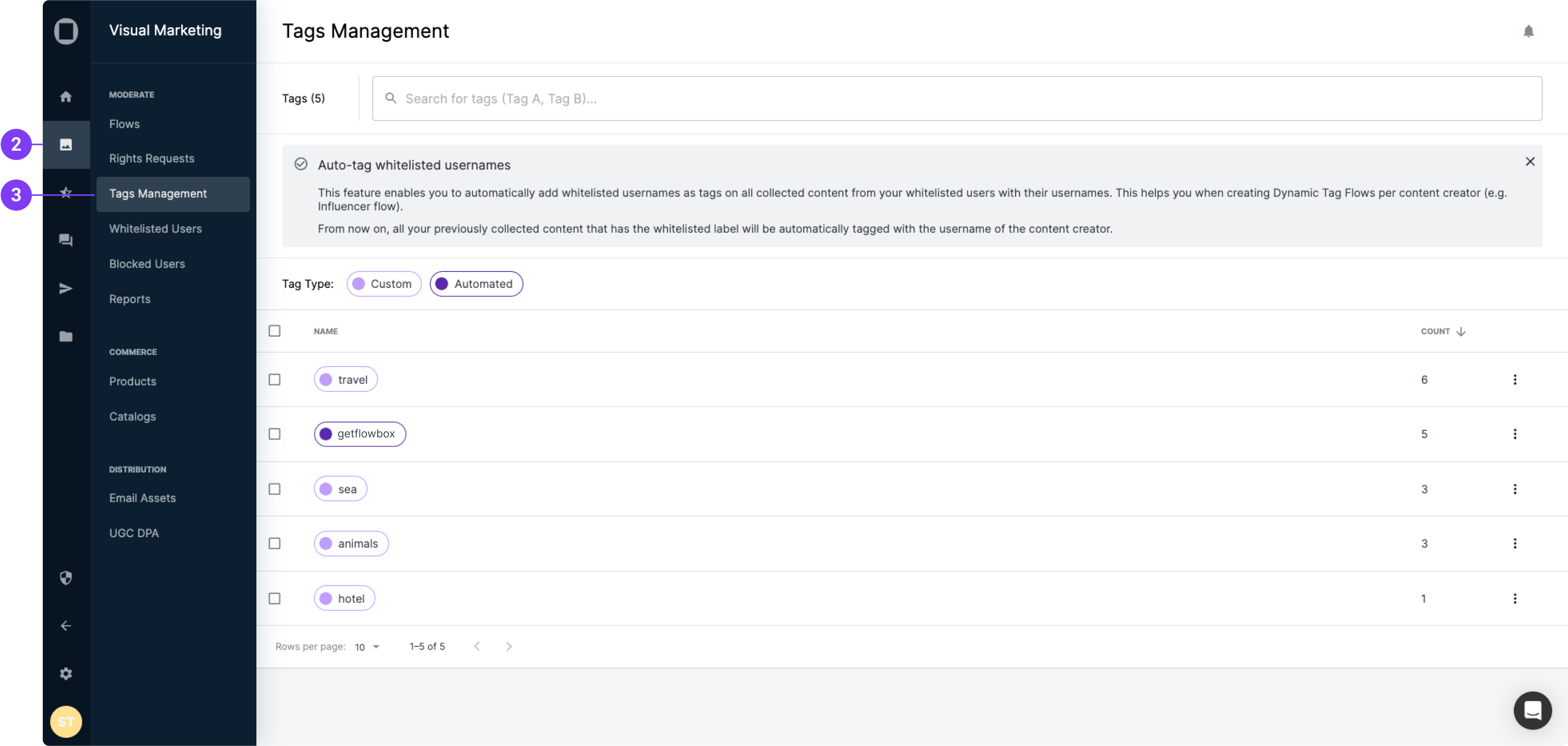Open the chat bubbles sidebar icon

pos(66,240)
